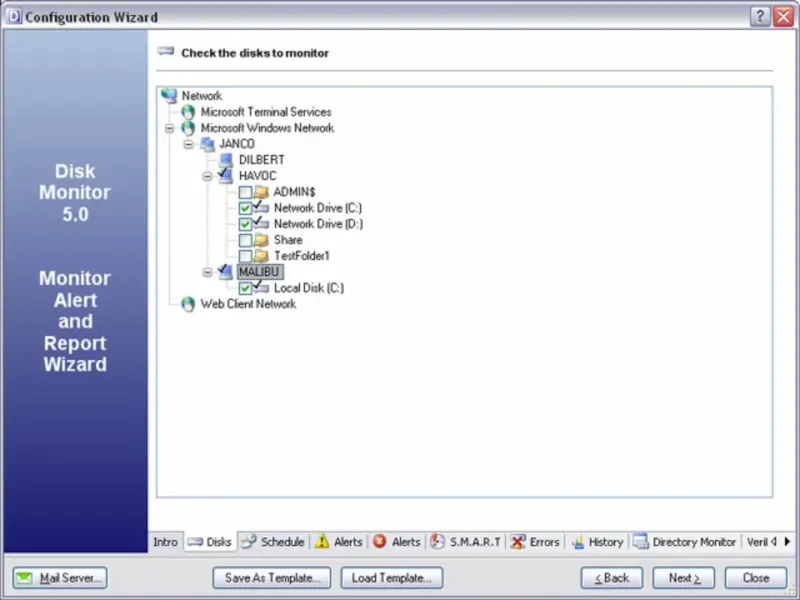Click the HAVOC computer icon
Image resolution: width=800 pixels, height=600 pixels.
coord(226,176)
